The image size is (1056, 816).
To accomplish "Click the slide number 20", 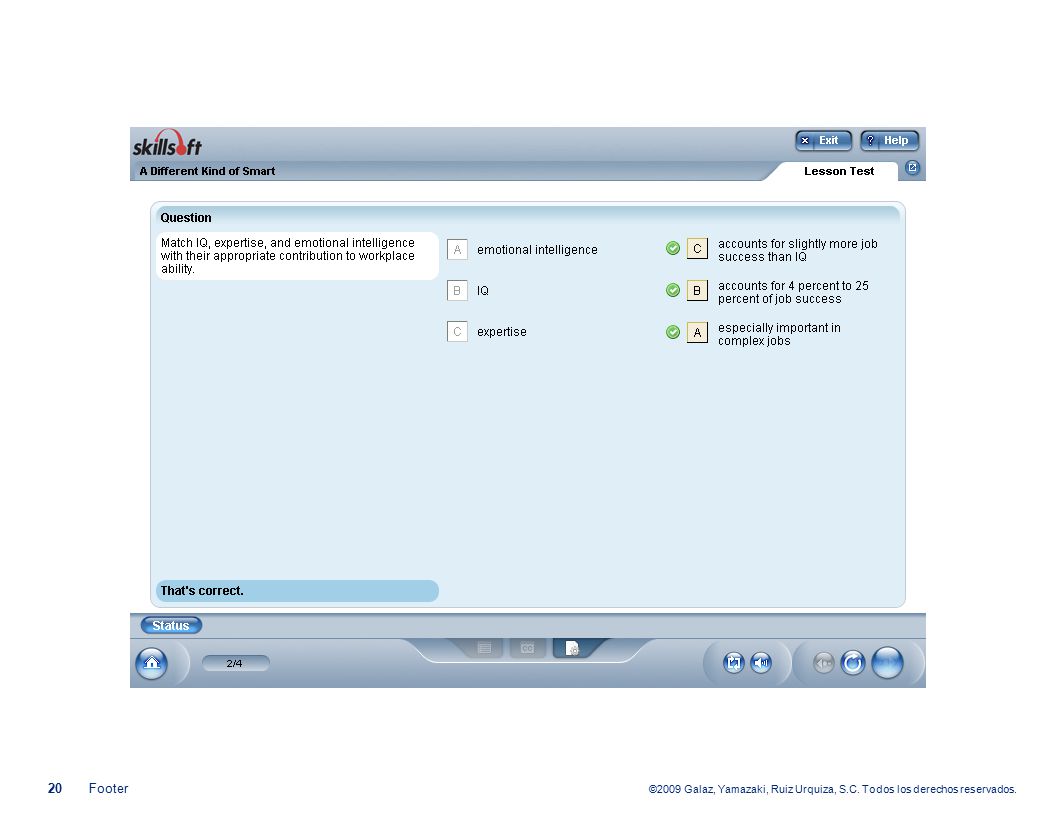I will tap(55, 788).
